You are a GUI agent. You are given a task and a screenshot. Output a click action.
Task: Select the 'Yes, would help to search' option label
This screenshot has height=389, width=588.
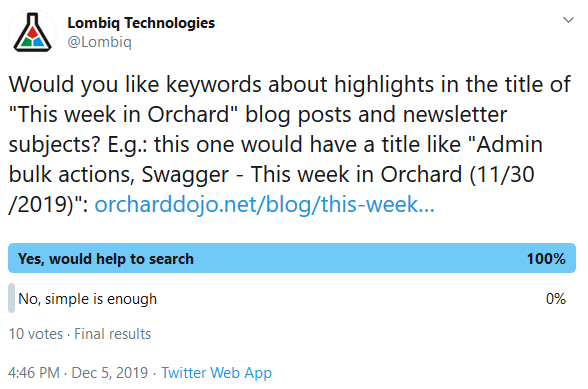(x=106, y=259)
